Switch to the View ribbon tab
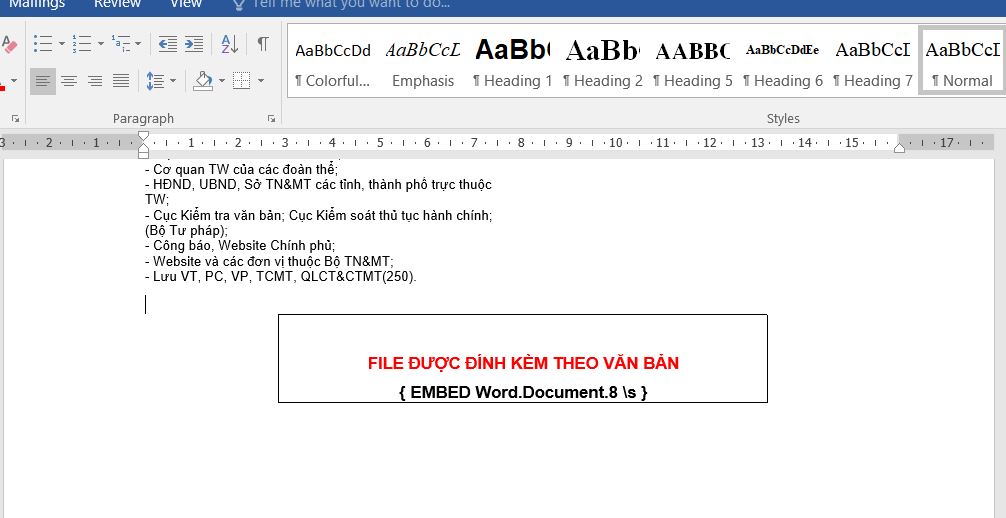This screenshot has height=518, width=1006. coord(186,4)
